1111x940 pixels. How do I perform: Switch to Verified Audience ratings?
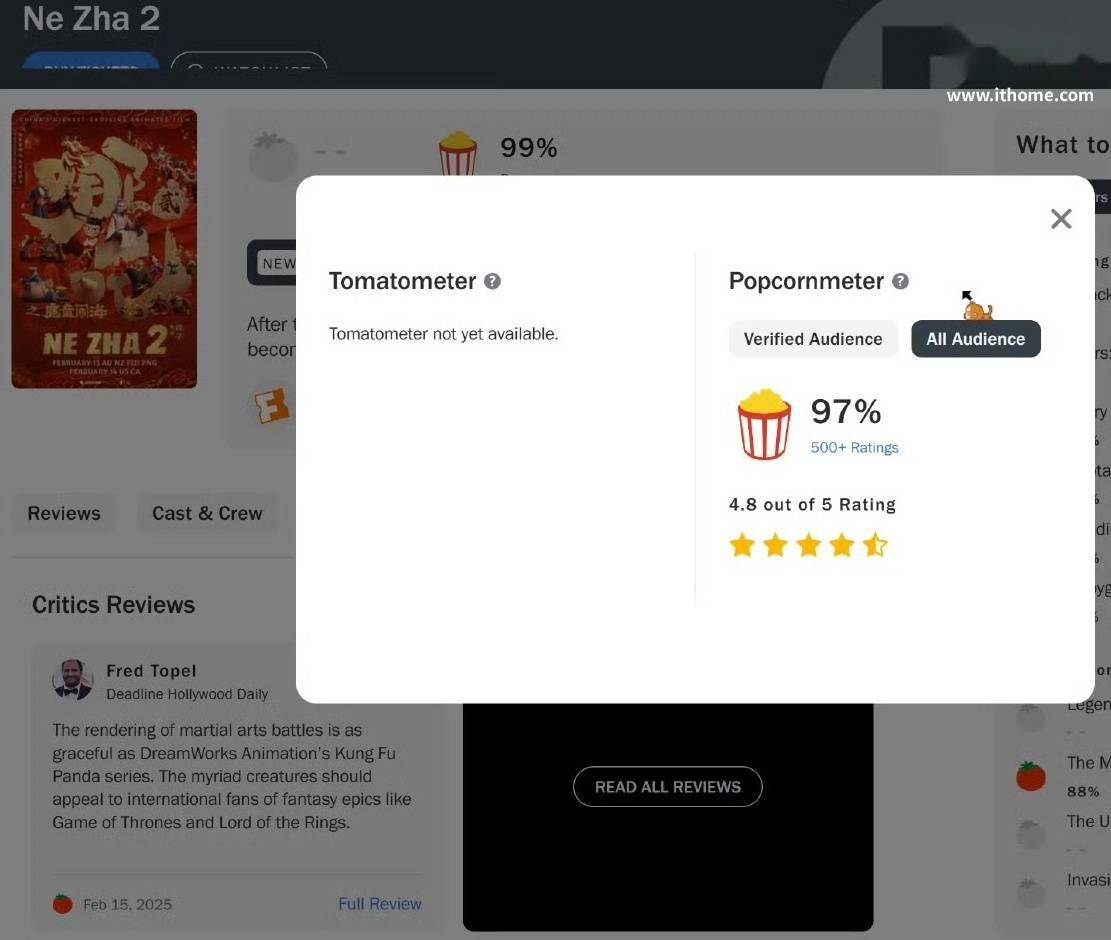813,339
